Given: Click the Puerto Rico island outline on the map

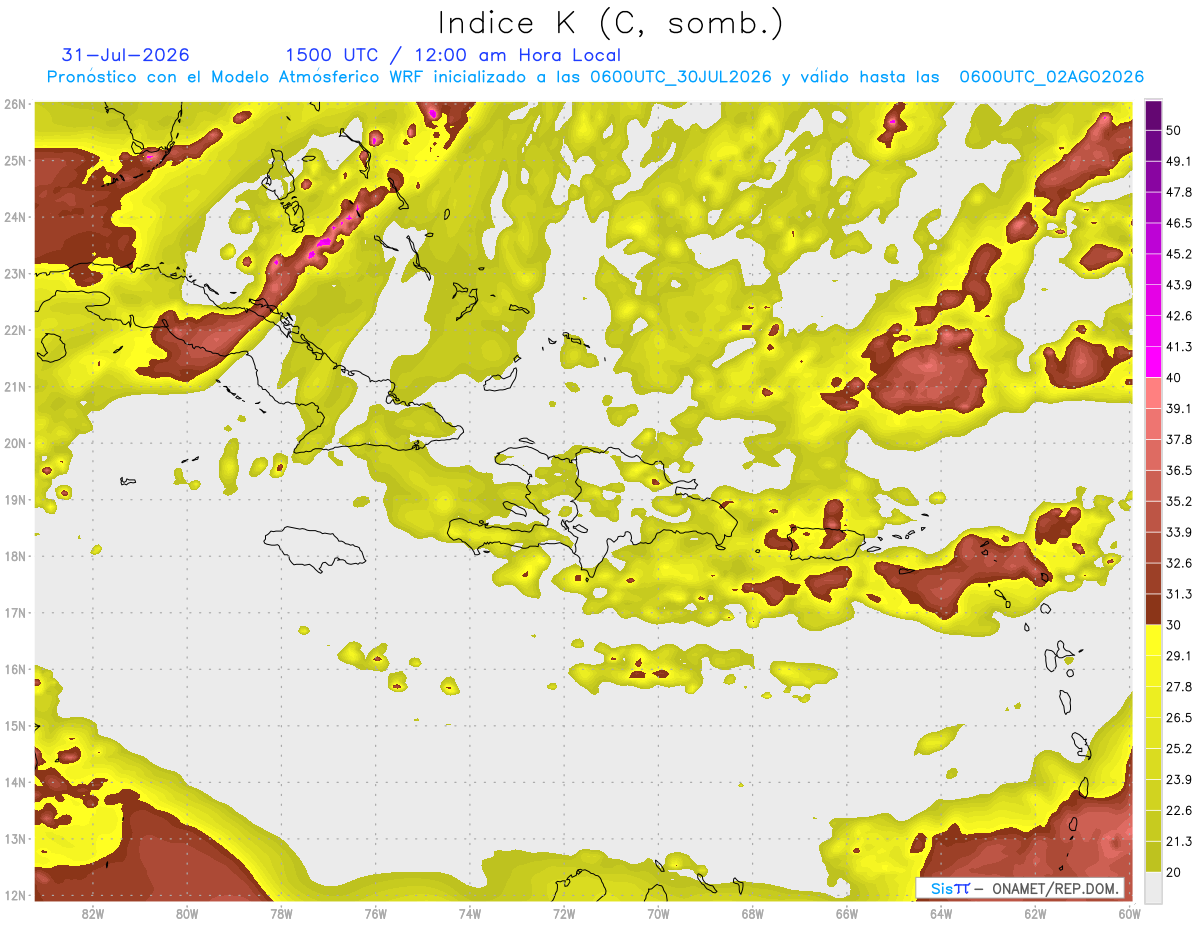Looking at the screenshot, I should pos(826,544).
